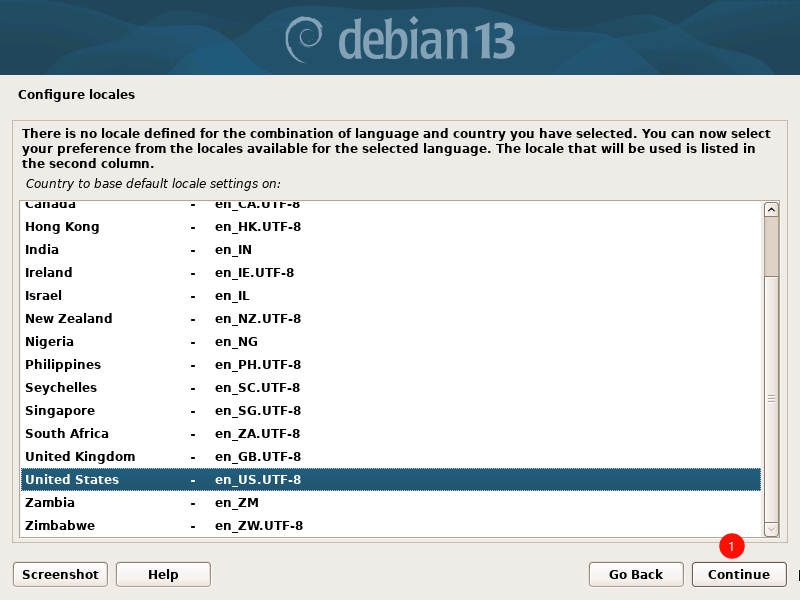The image size is (800, 600).
Task: Click the scrollbar down arrow
Action: click(x=771, y=529)
